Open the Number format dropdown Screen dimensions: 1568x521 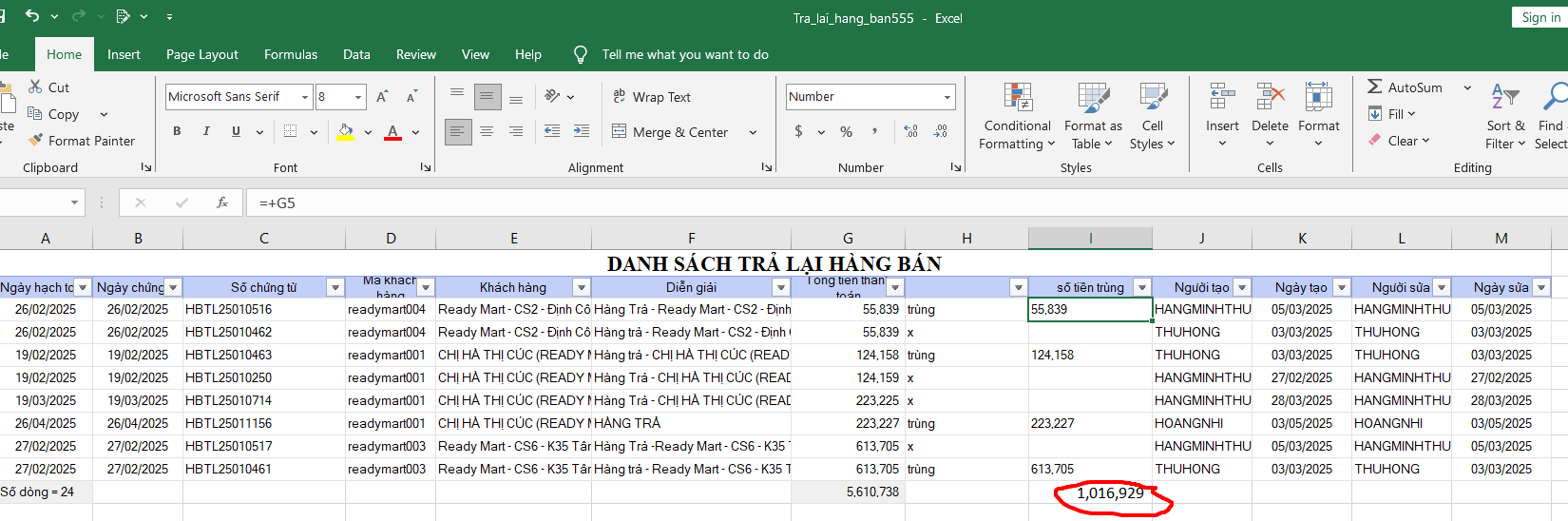947,97
